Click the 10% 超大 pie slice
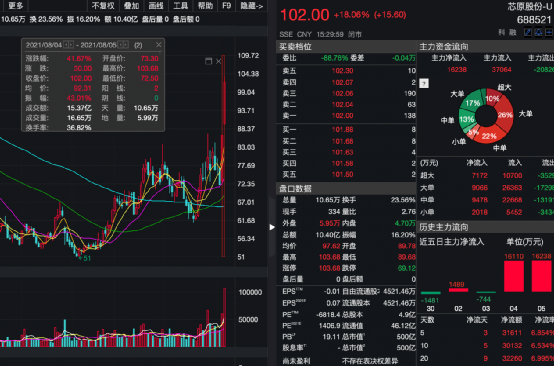This screenshot has height=366, width=554. [x=492, y=99]
